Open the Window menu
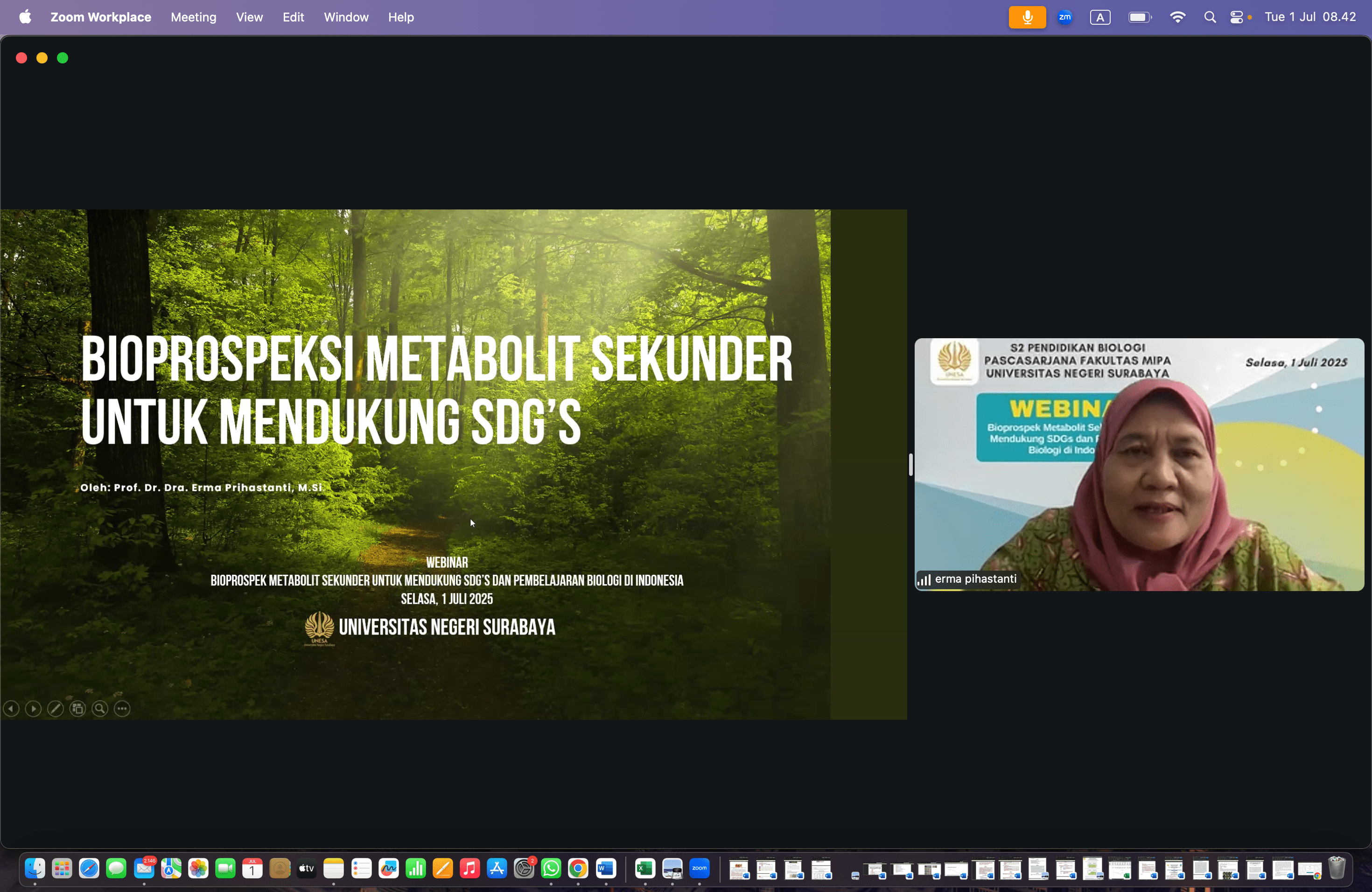The height and width of the screenshot is (892, 1372). 346,17
